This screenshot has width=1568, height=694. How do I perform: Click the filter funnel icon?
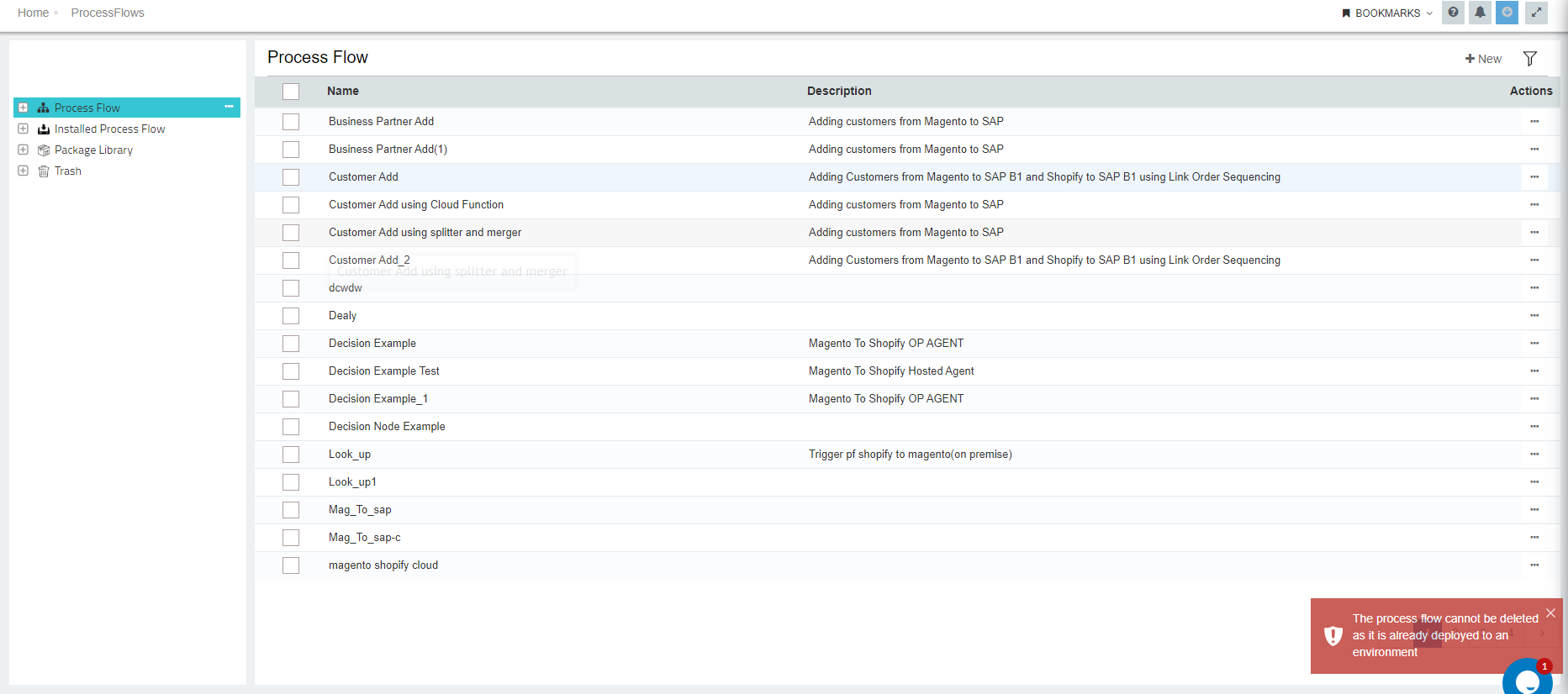[1529, 59]
